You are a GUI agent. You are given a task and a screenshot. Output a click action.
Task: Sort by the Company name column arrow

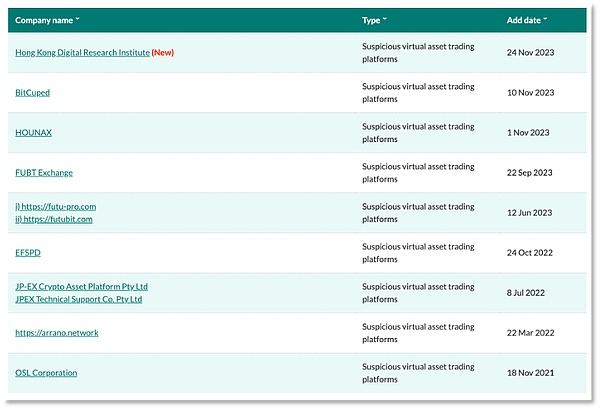tap(78, 20)
